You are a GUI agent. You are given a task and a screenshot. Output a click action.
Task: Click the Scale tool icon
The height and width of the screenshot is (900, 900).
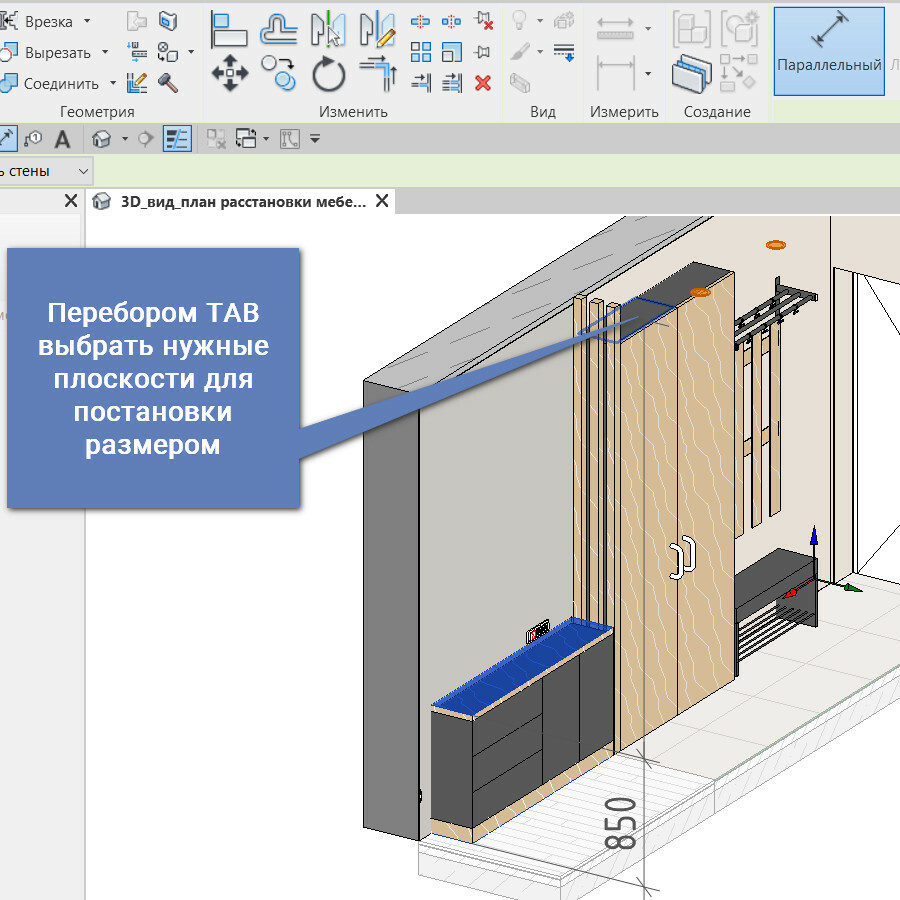[452, 52]
